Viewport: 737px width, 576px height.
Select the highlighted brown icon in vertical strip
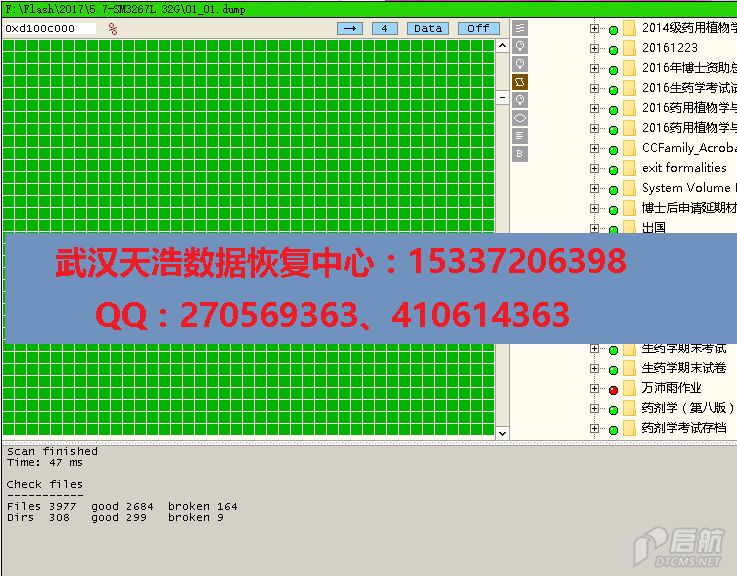click(520, 82)
